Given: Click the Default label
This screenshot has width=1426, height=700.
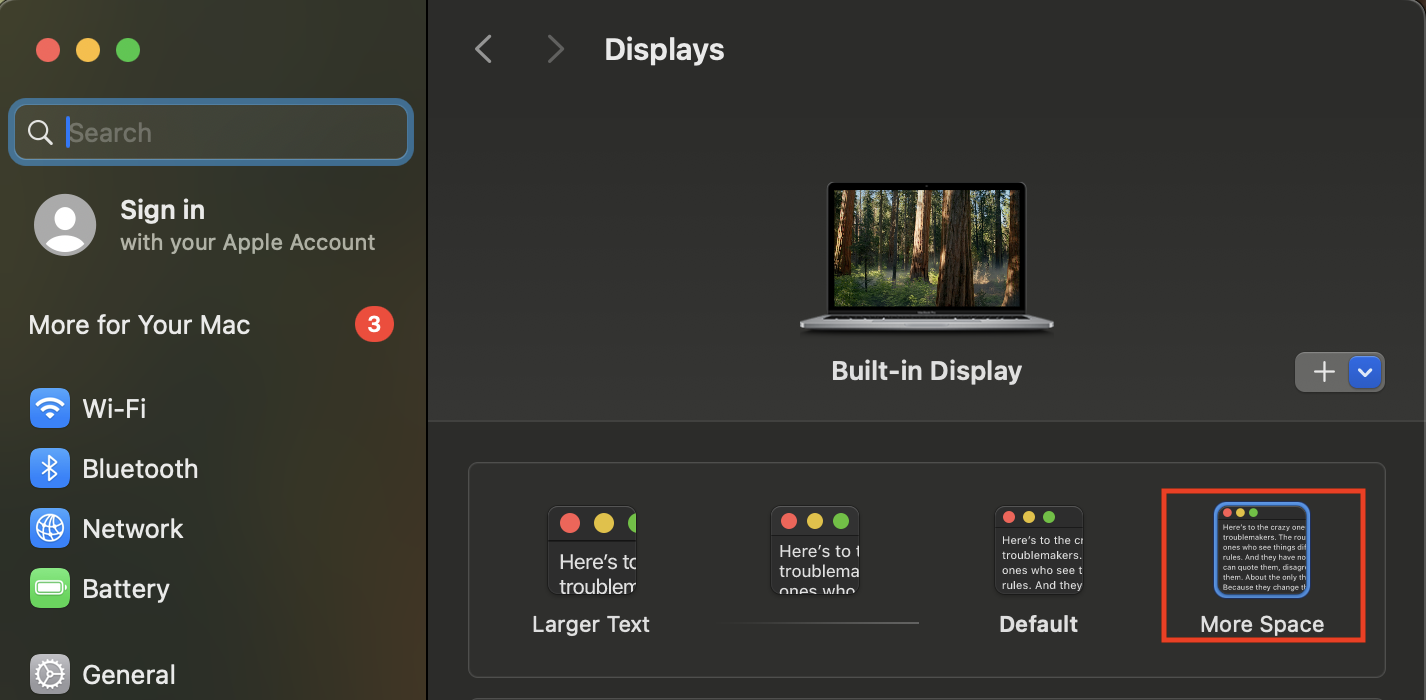Looking at the screenshot, I should pyautogui.click(x=1039, y=625).
